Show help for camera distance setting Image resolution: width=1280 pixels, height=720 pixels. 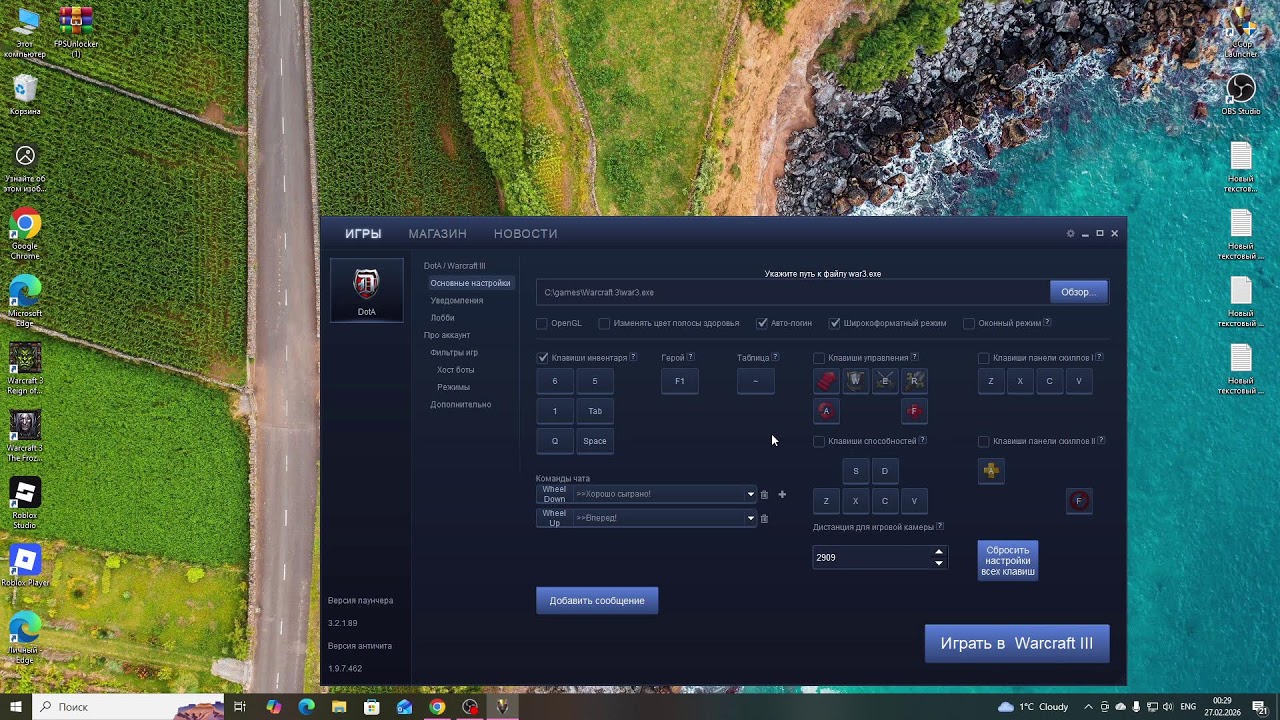(x=940, y=527)
